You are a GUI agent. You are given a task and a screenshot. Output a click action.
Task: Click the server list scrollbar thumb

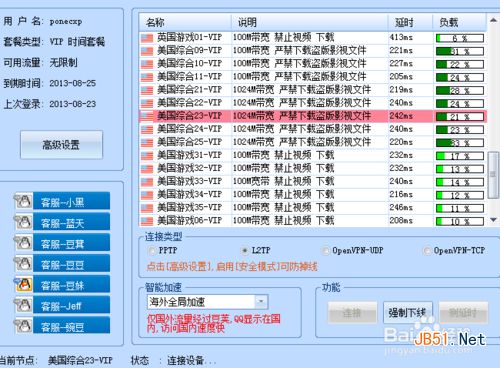(x=493, y=175)
